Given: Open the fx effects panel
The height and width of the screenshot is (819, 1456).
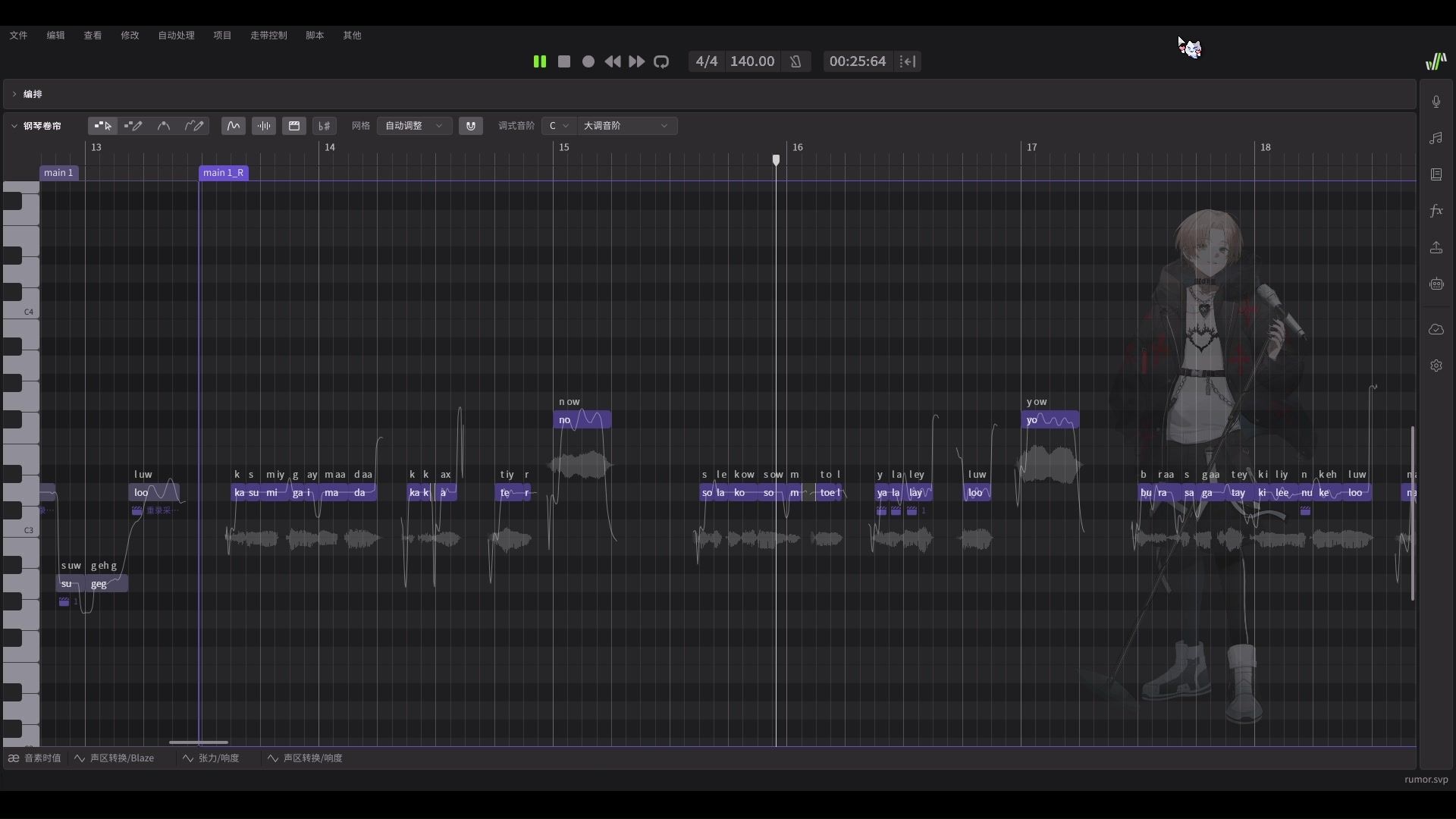Looking at the screenshot, I should tap(1436, 211).
